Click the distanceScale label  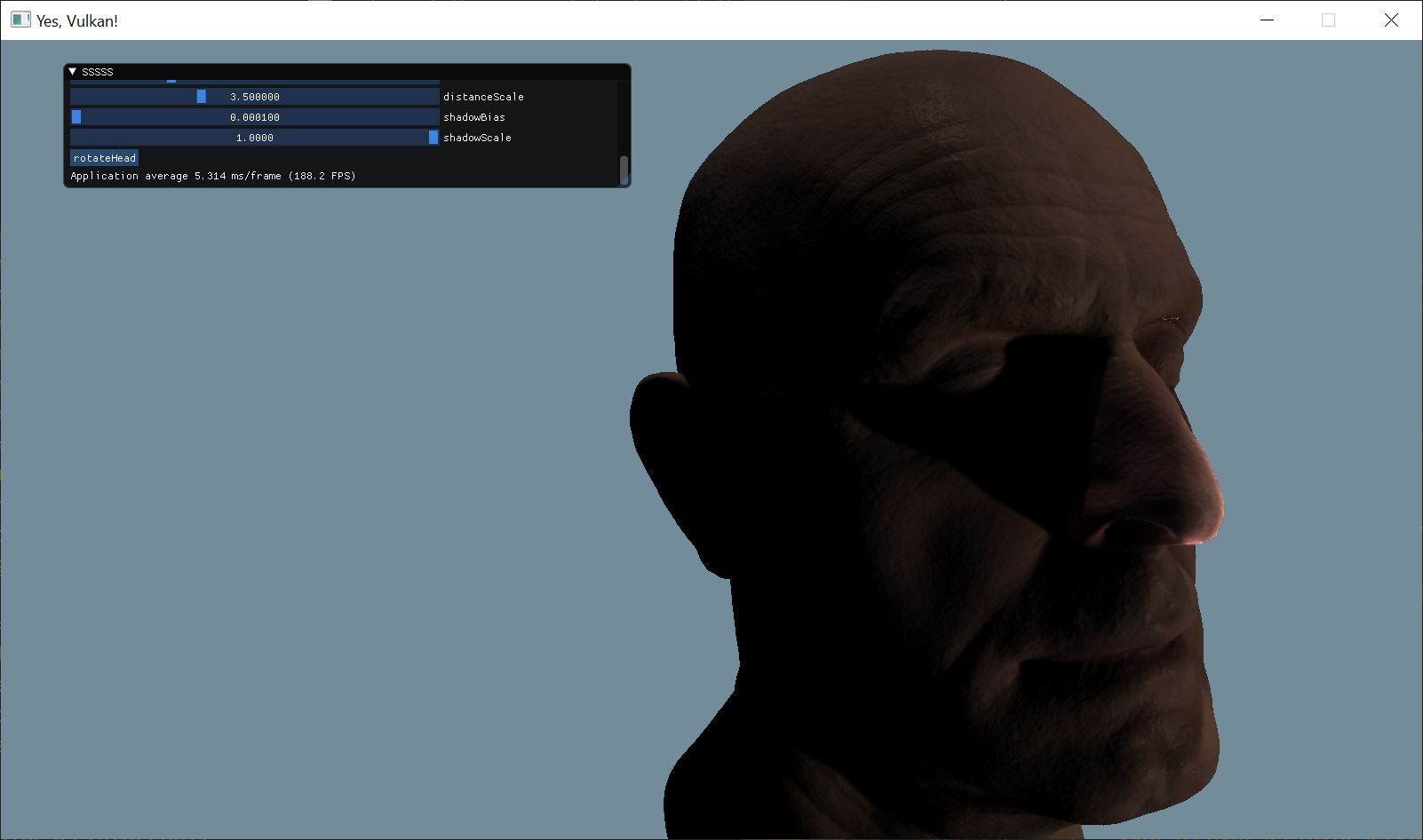(x=483, y=97)
